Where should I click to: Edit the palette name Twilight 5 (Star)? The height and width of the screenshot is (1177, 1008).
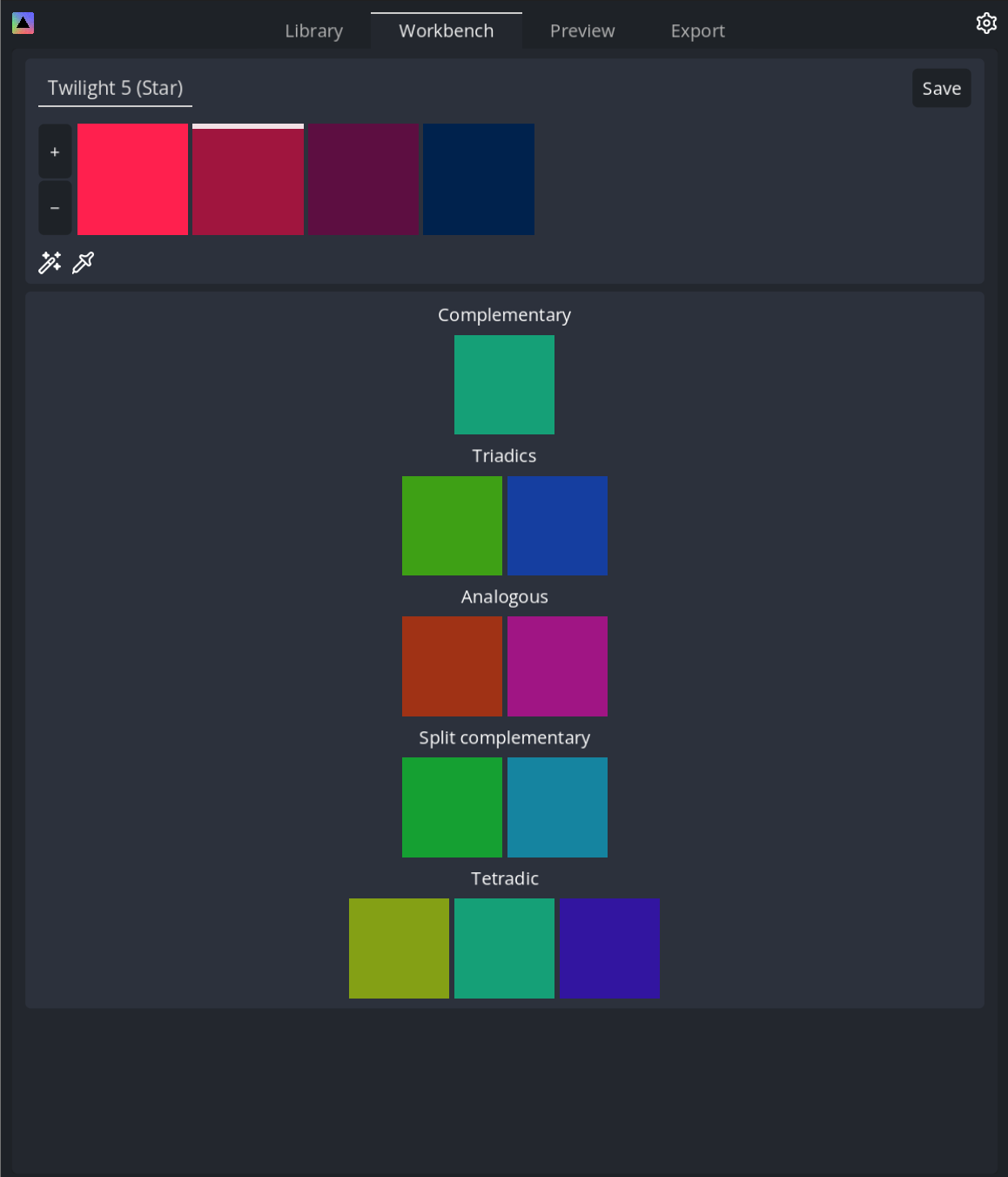point(115,87)
